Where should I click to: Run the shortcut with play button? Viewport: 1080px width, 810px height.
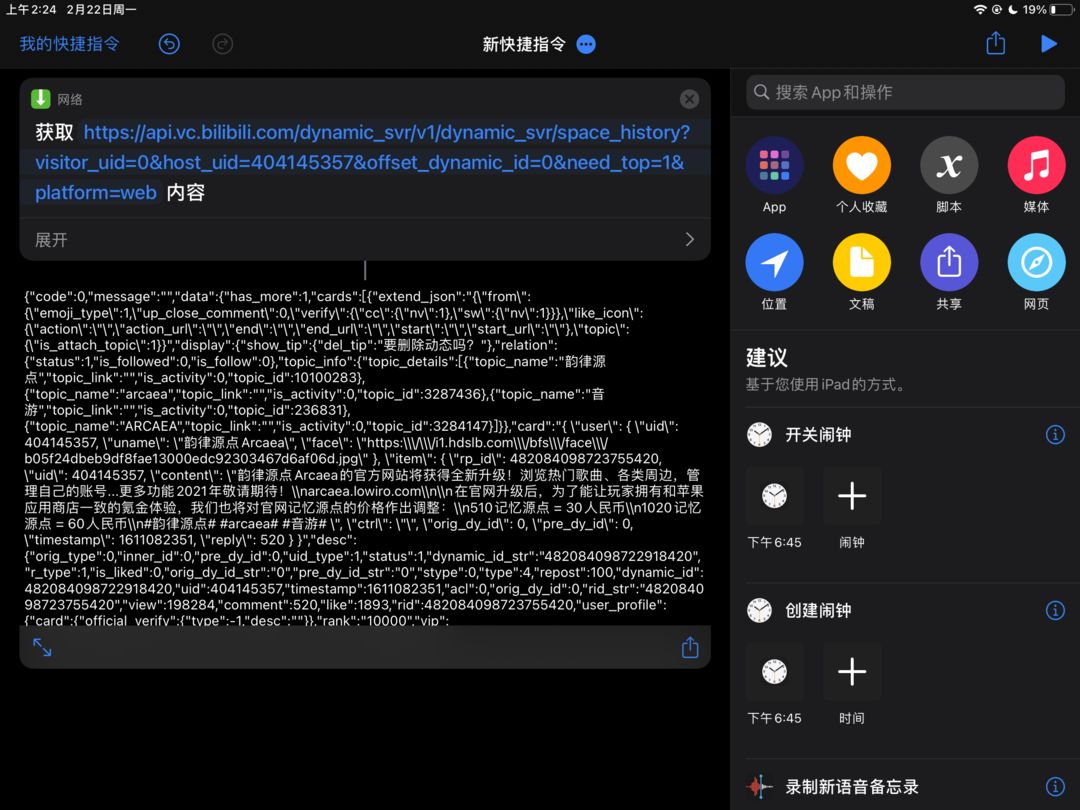click(1048, 43)
